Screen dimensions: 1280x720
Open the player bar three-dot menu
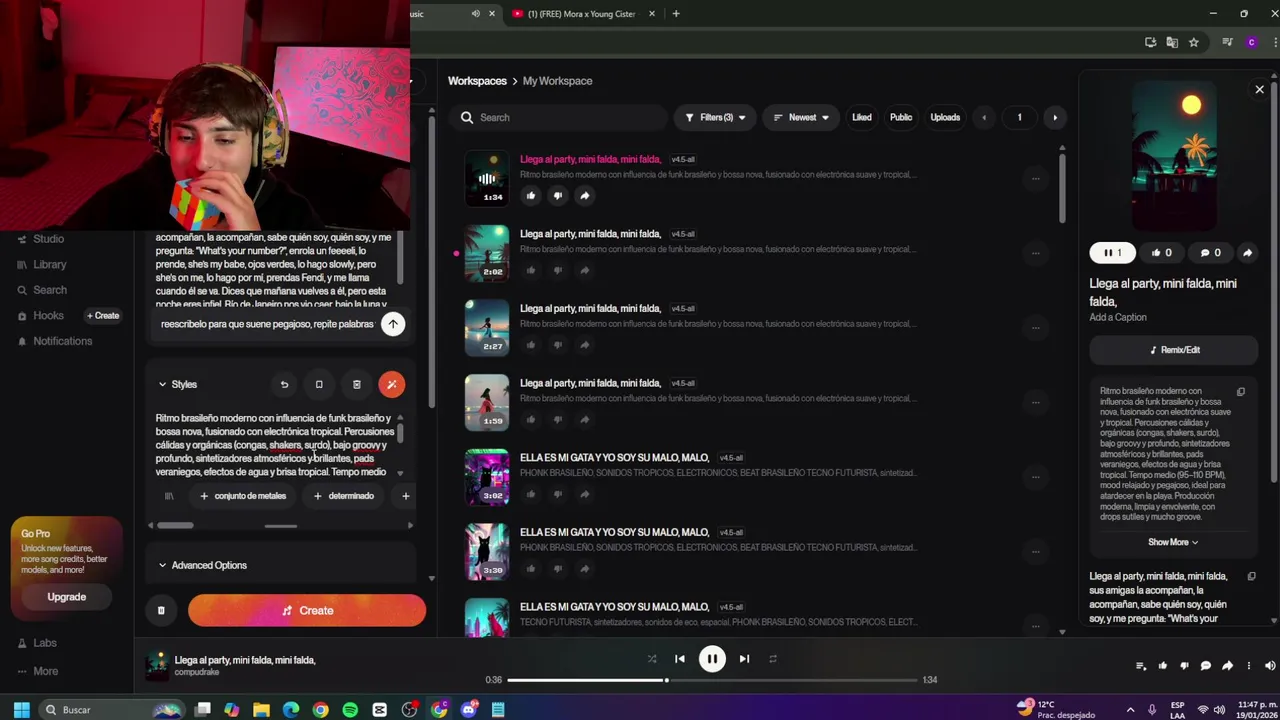pos(1248,666)
